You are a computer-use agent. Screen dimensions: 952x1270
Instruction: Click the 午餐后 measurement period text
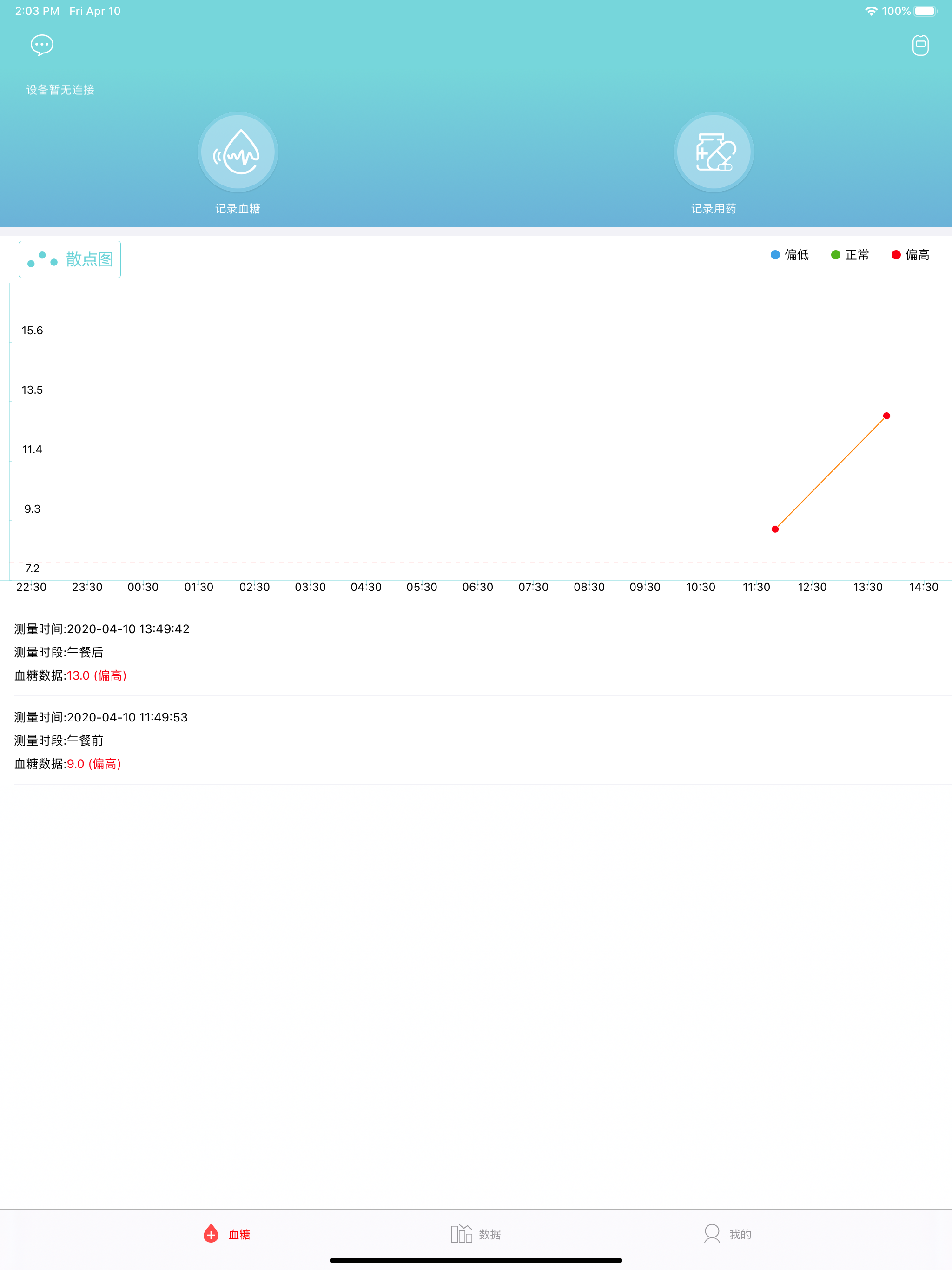coord(86,652)
